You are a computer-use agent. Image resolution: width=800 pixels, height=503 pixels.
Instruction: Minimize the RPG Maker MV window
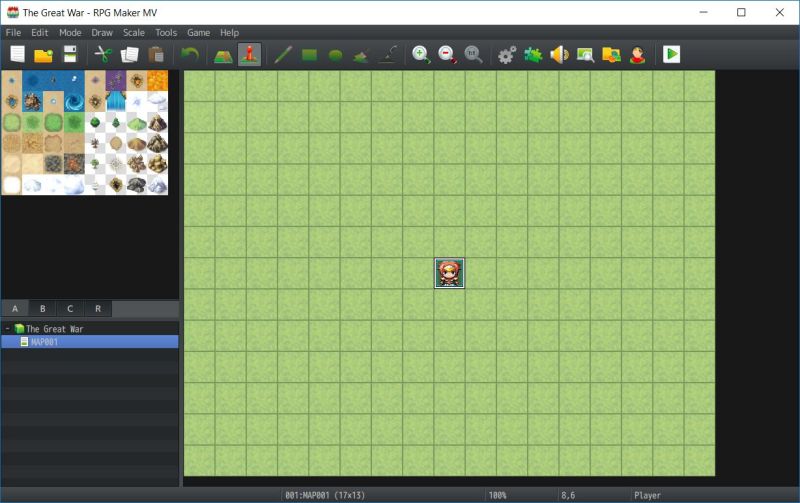704,12
